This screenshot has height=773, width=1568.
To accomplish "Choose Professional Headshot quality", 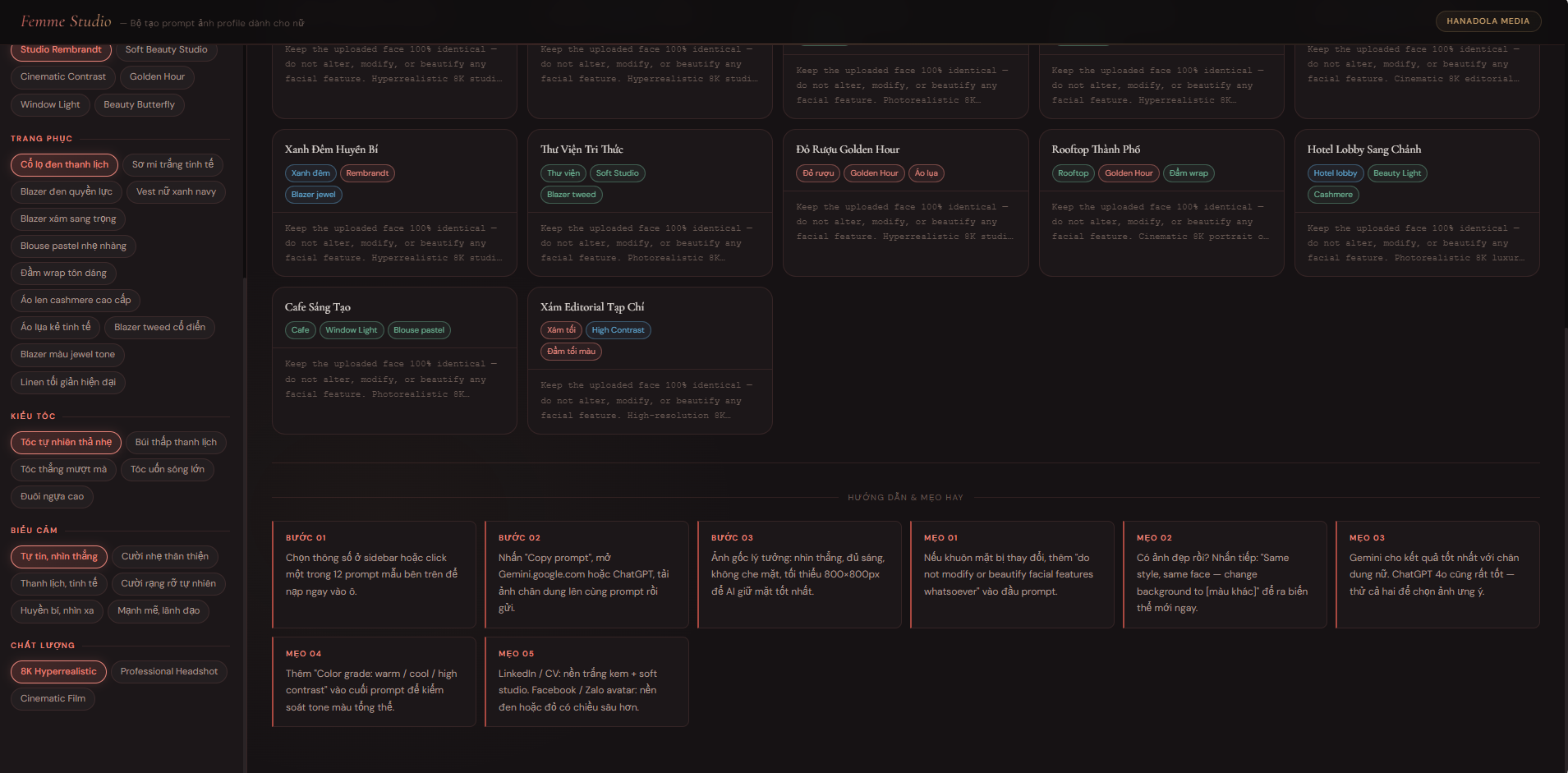I will 169,672.
